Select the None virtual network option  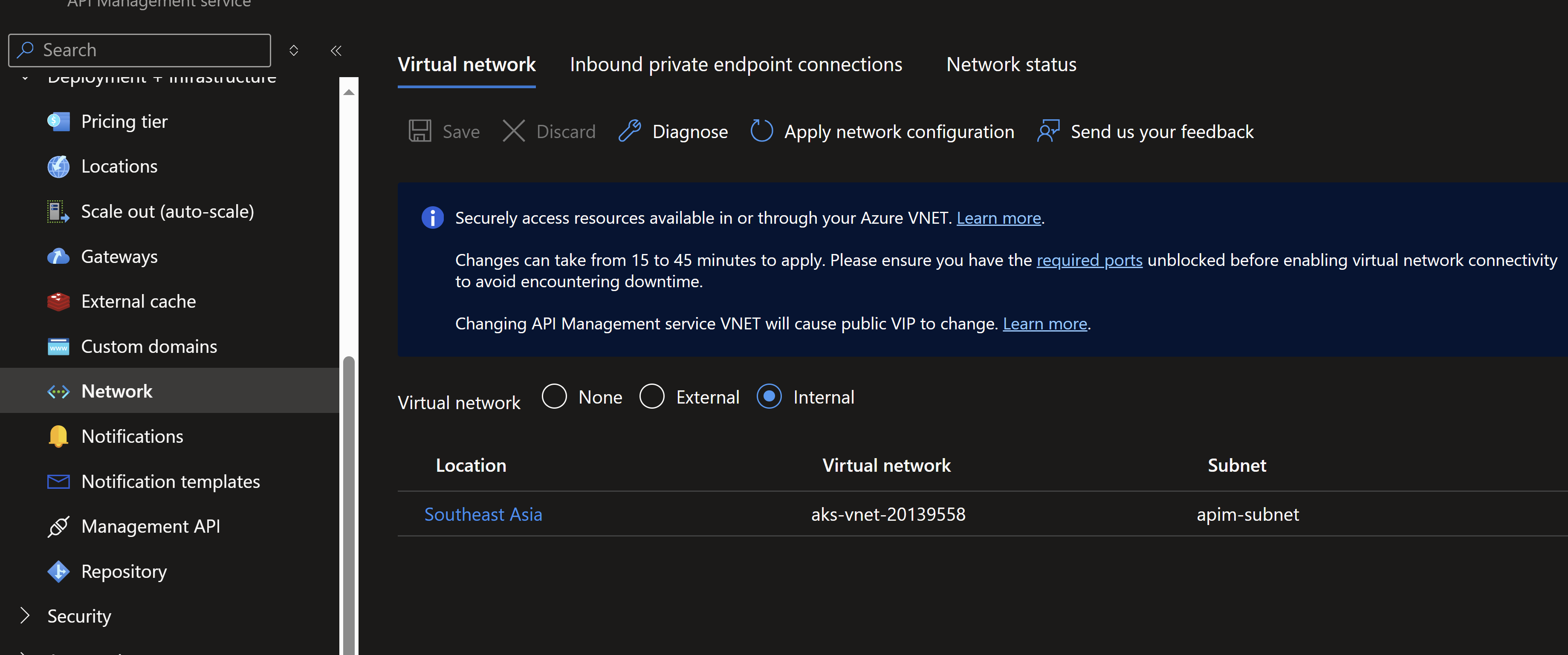[554, 396]
